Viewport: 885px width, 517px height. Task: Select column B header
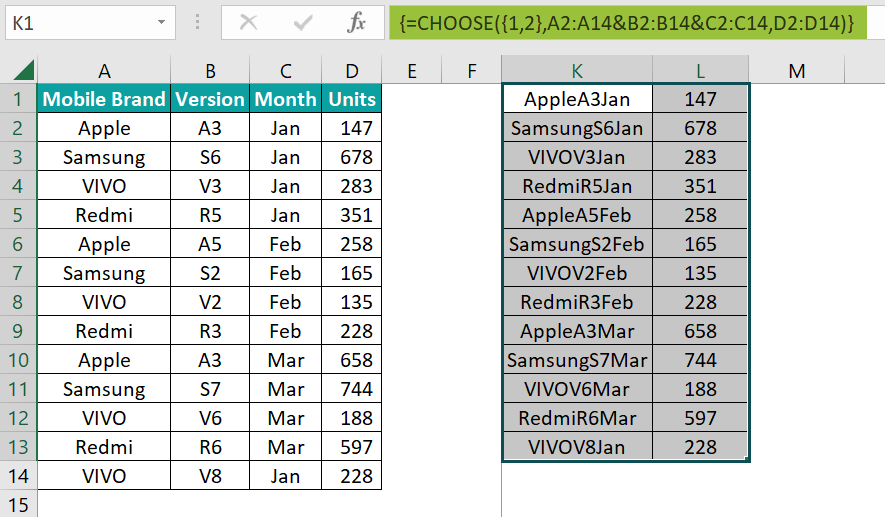tap(210, 71)
